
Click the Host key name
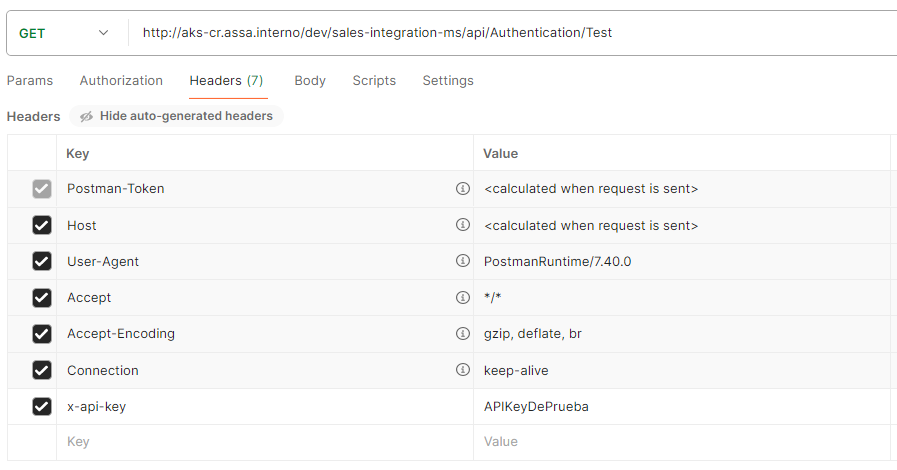82,225
